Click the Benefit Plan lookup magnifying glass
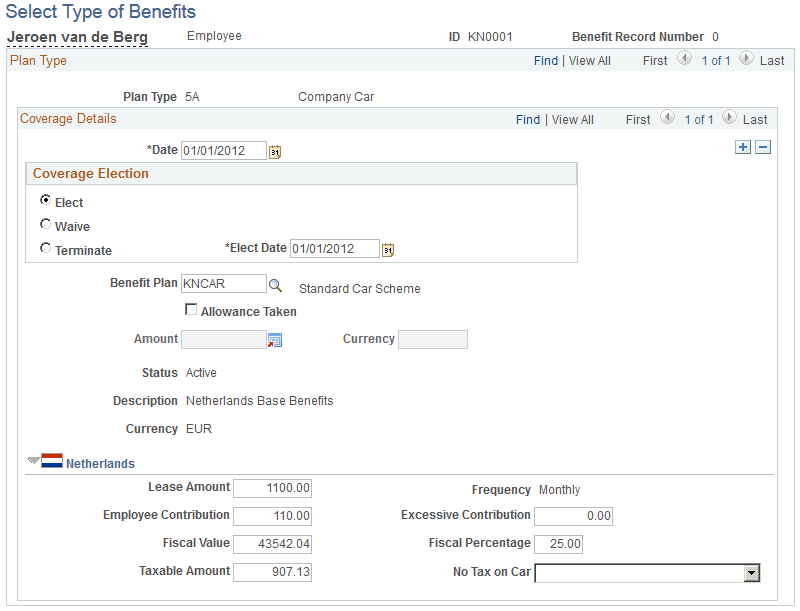 point(276,284)
